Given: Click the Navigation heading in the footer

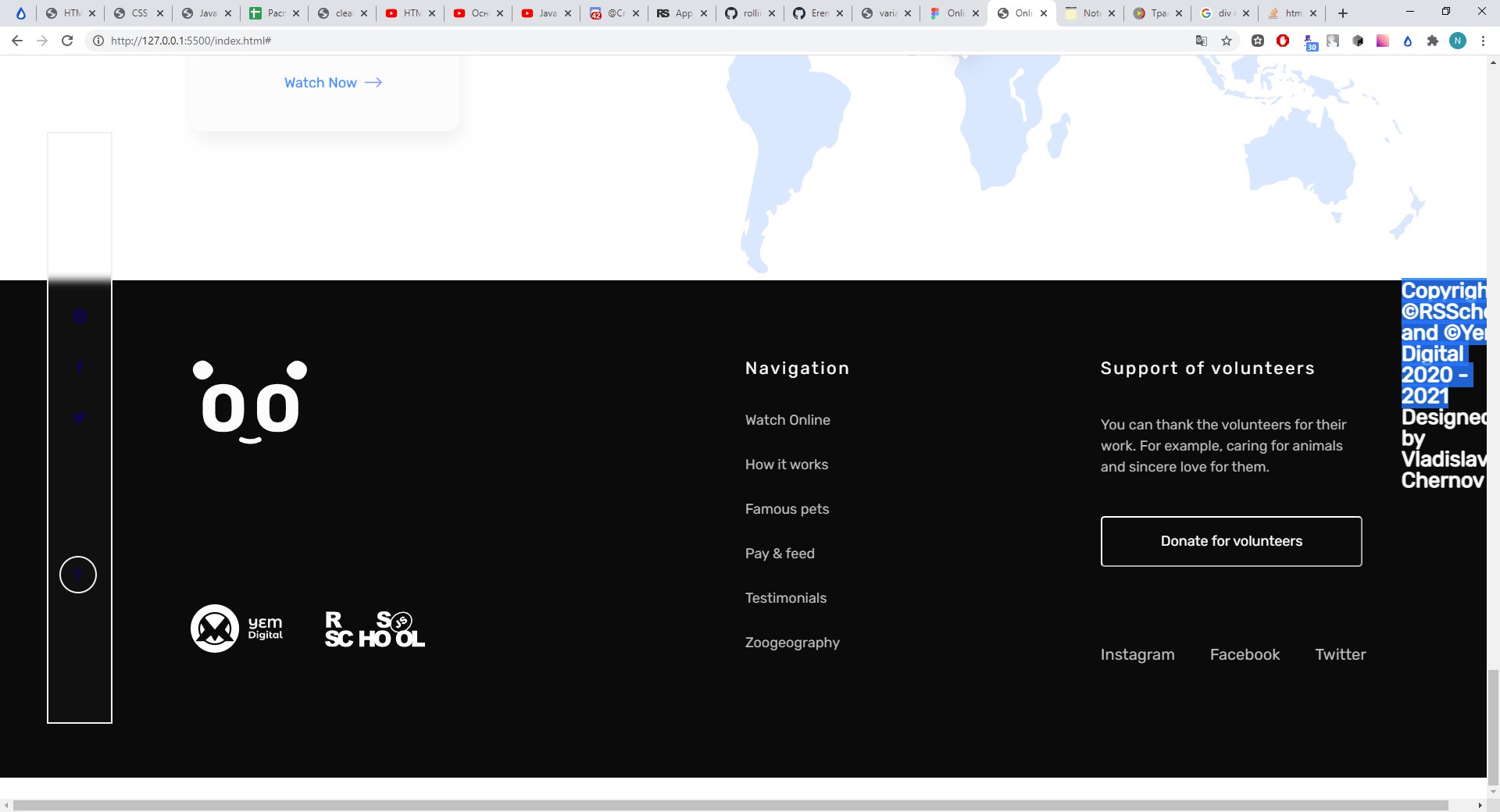Looking at the screenshot, I should [x=797, y=369].
